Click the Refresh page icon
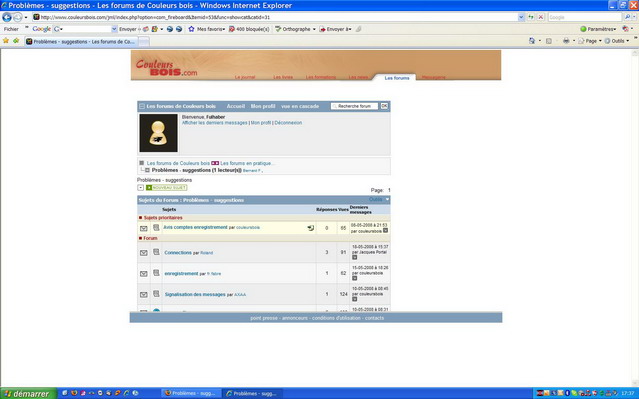 (x=531, y=17)
